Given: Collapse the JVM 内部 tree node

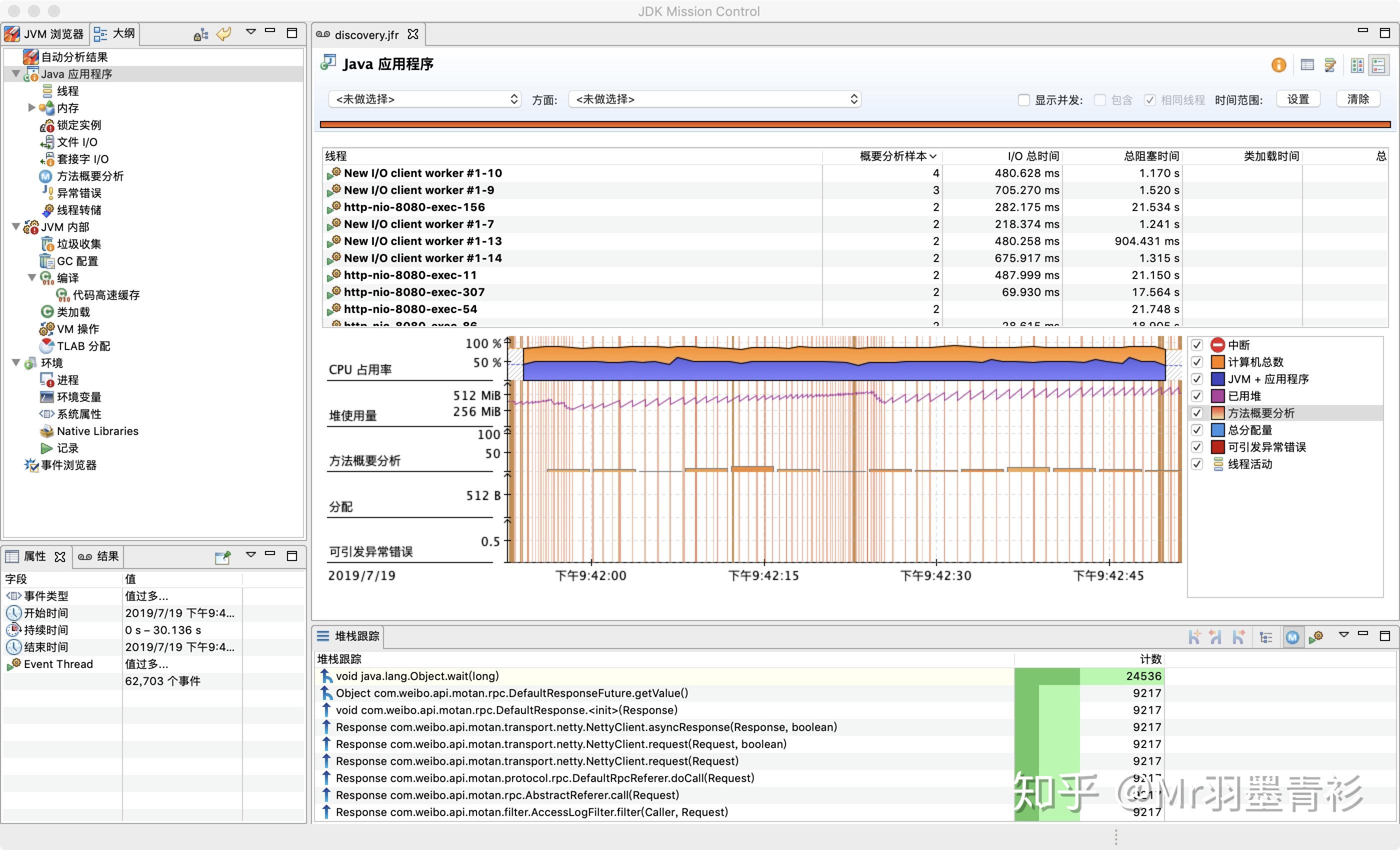Looking at the screenshot, I should pyautogui.click(x=16, y=227).
